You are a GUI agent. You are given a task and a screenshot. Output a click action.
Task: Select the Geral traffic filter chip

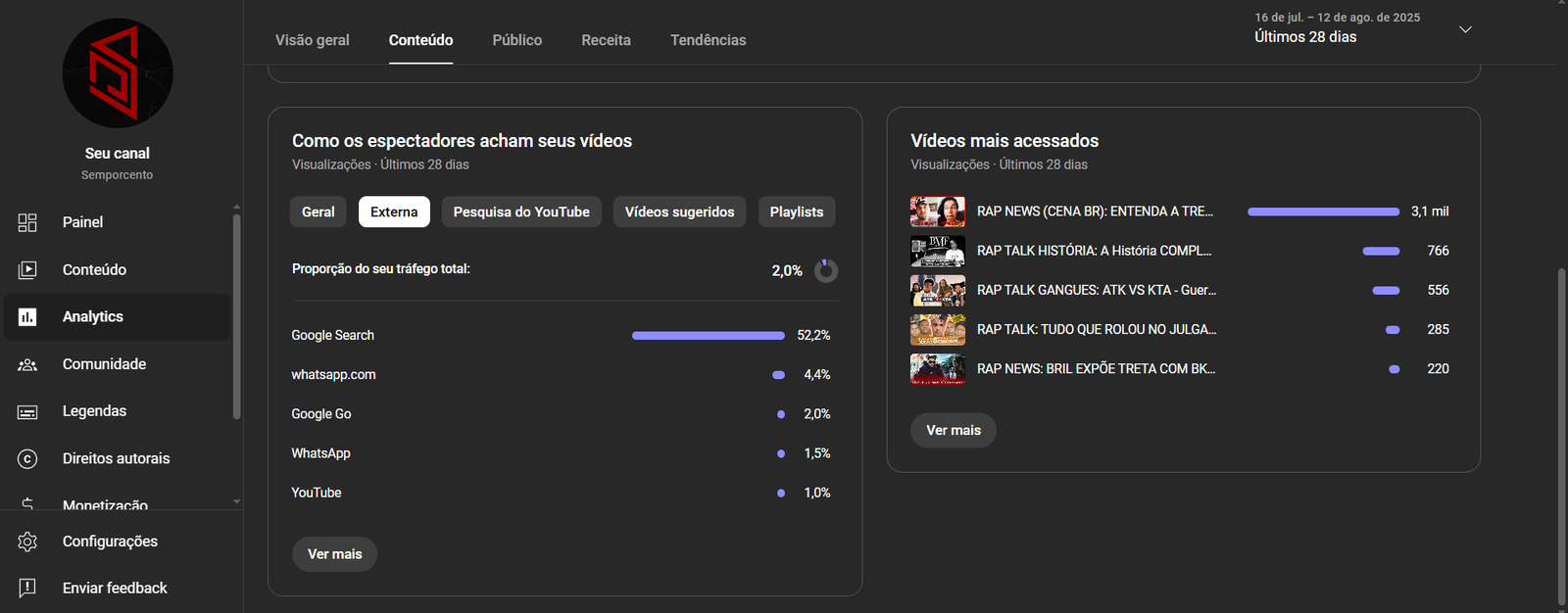coord(318,212)
